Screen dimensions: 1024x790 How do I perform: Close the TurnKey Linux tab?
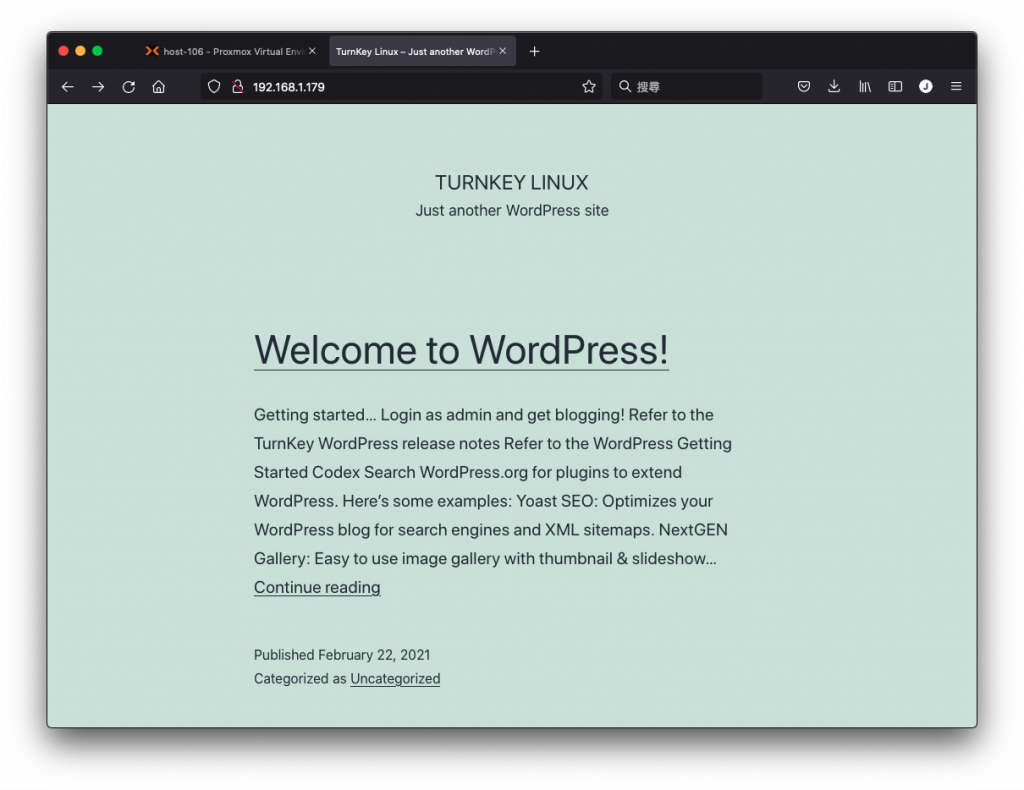tap(502, 51)
